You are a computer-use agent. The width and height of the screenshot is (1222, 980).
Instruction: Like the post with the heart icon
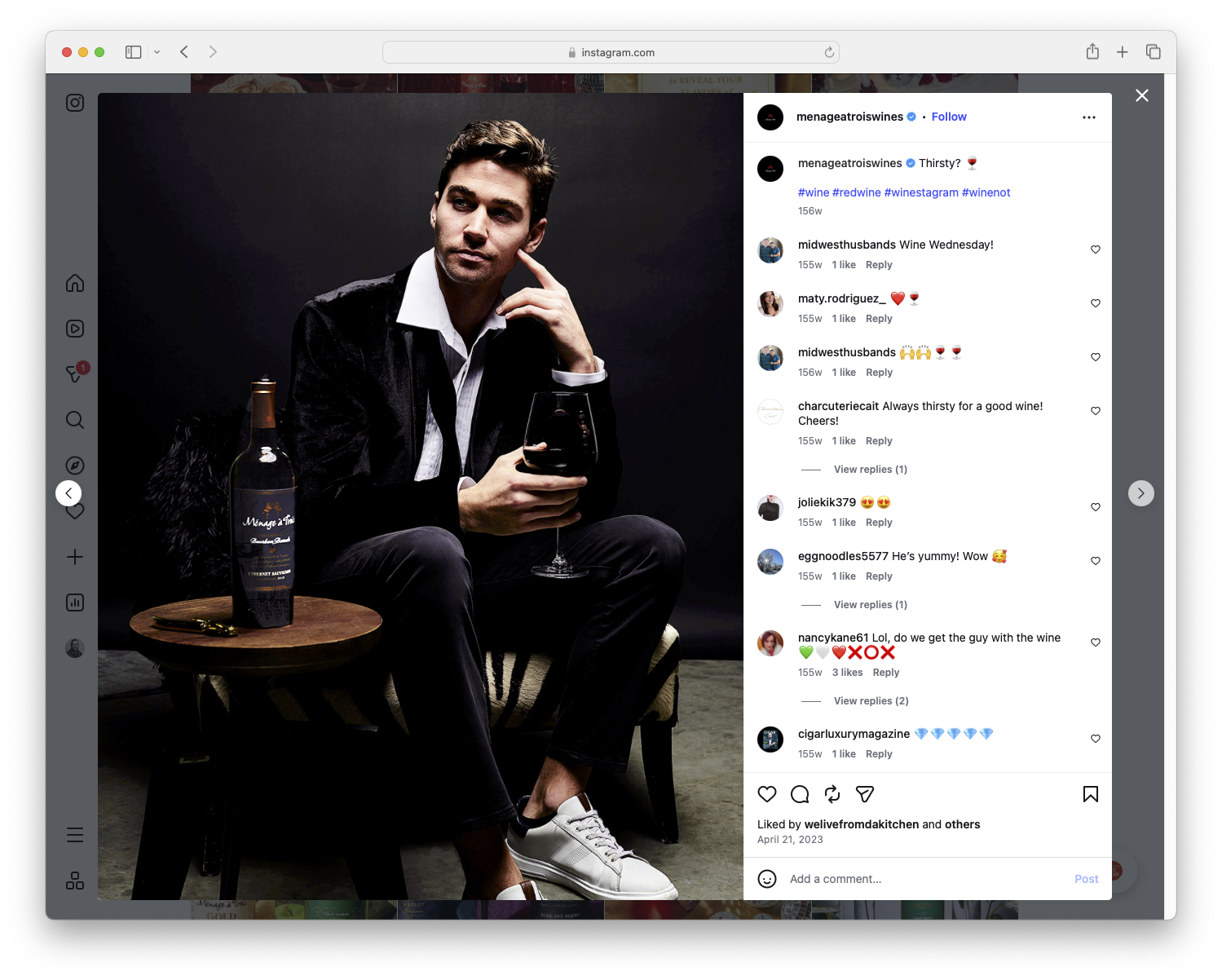[x=766, y=793]
